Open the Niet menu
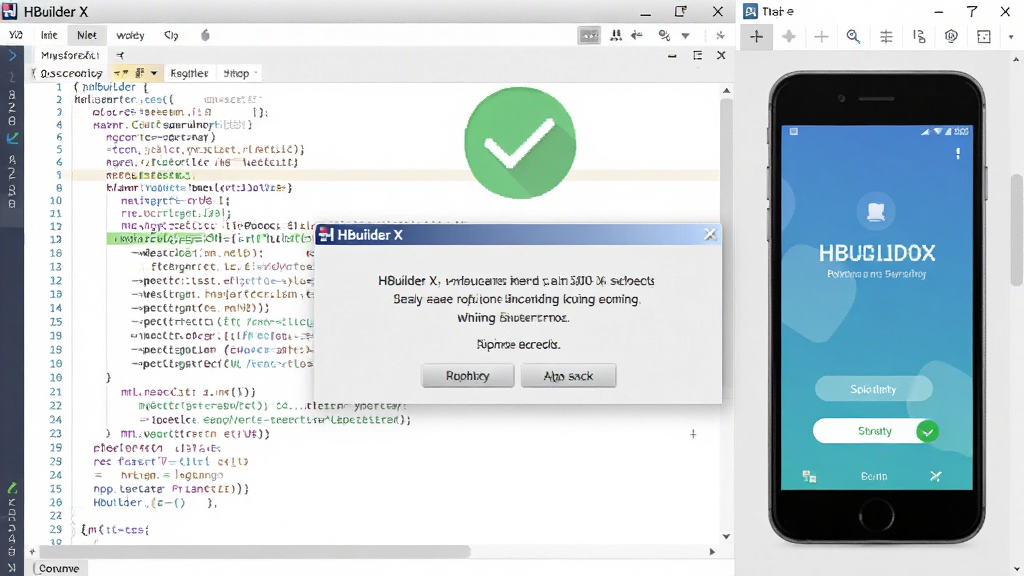Screen dimensions: 1024x576 (x=86, y=35)
